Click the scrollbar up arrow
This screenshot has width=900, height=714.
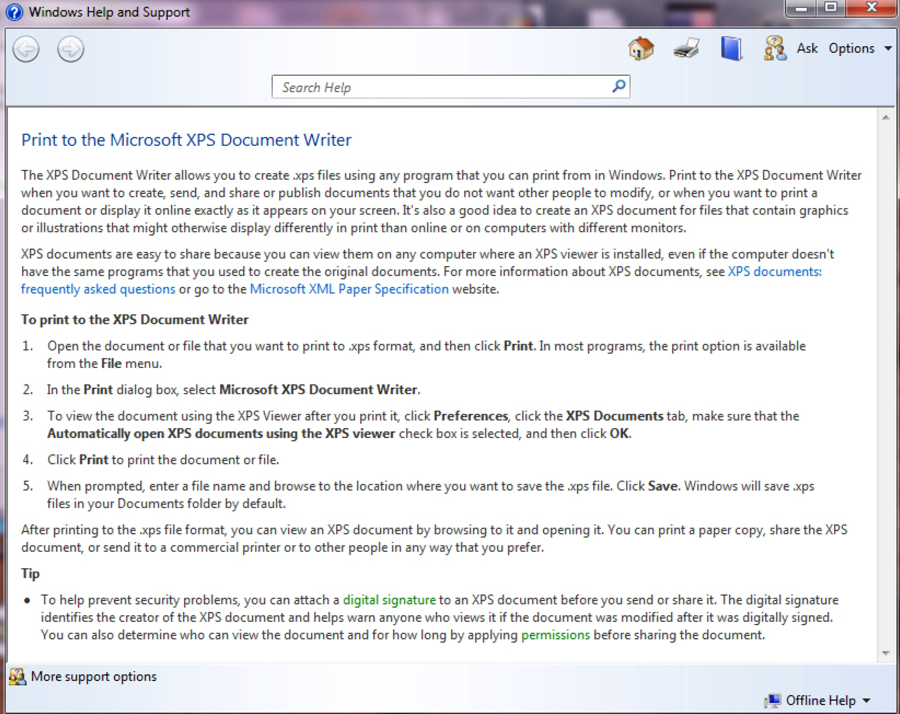885,117
